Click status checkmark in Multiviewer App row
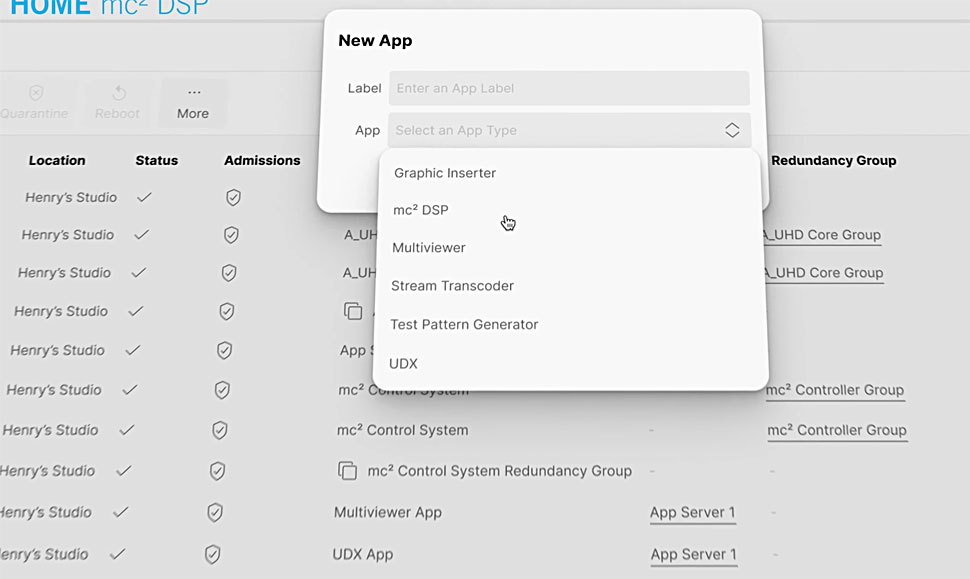This screenshot has height=579, width=970. [x=121, y=512]
